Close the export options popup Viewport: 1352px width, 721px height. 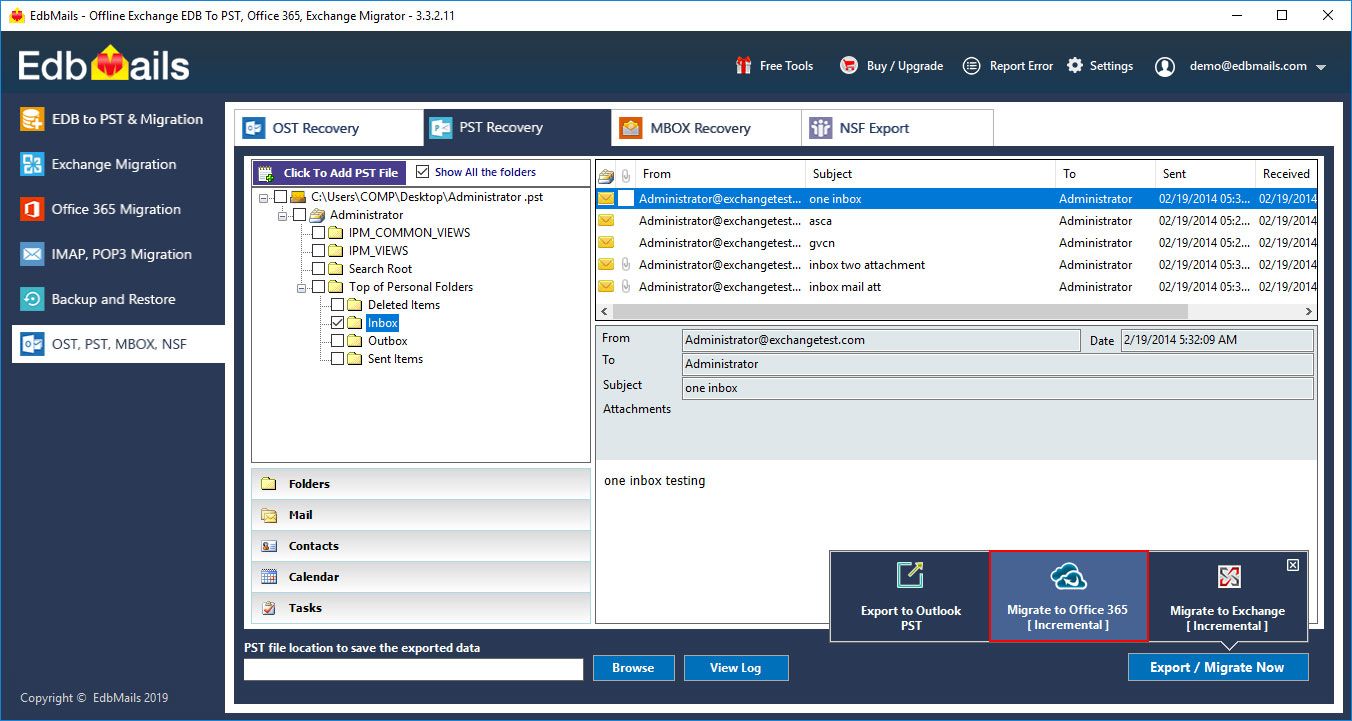click(1293, 565)
